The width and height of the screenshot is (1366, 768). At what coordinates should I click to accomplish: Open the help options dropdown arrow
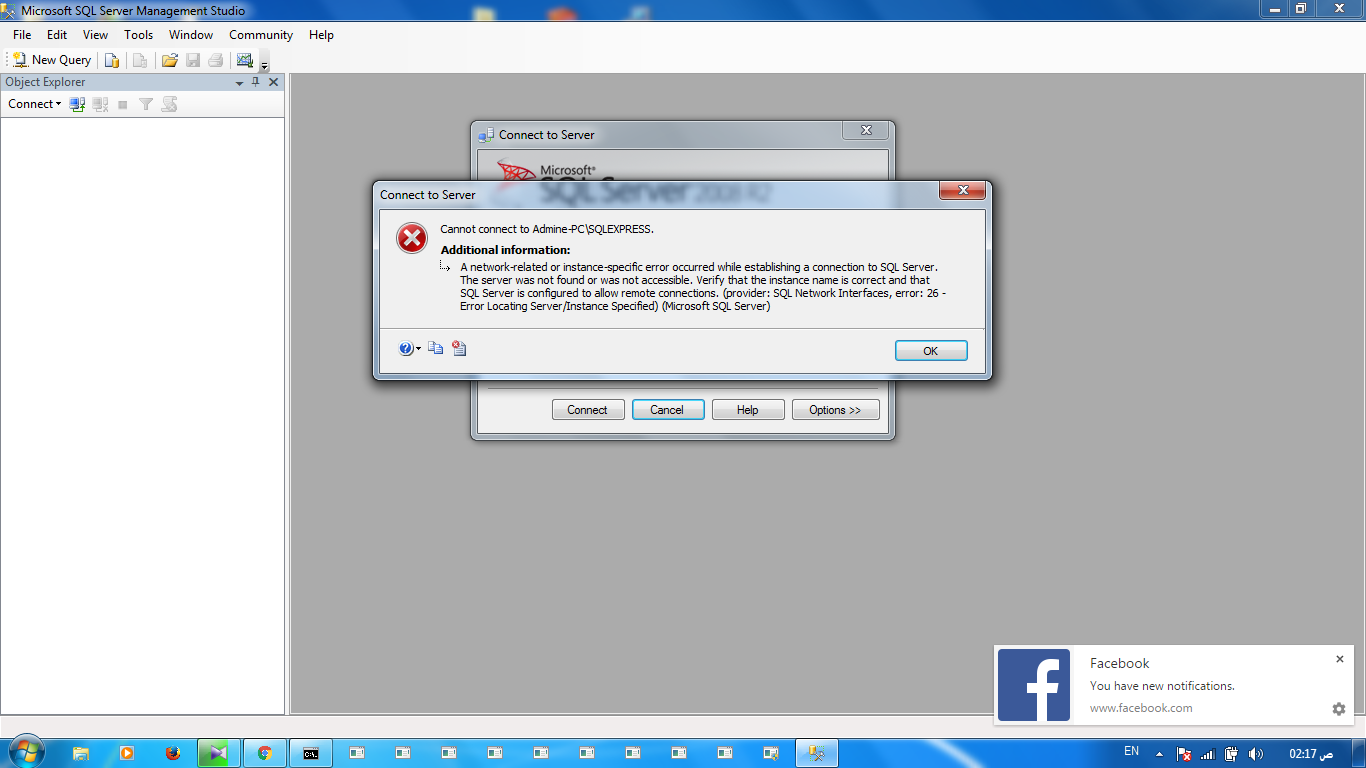click(418, 349)
